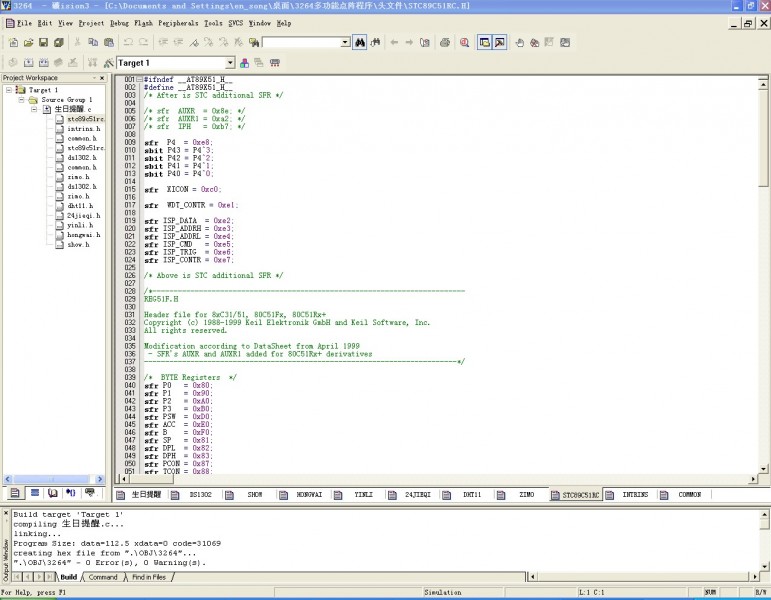Click the Find binoculars icon
Screen dimensions: 771x600
tap(360, 42)
